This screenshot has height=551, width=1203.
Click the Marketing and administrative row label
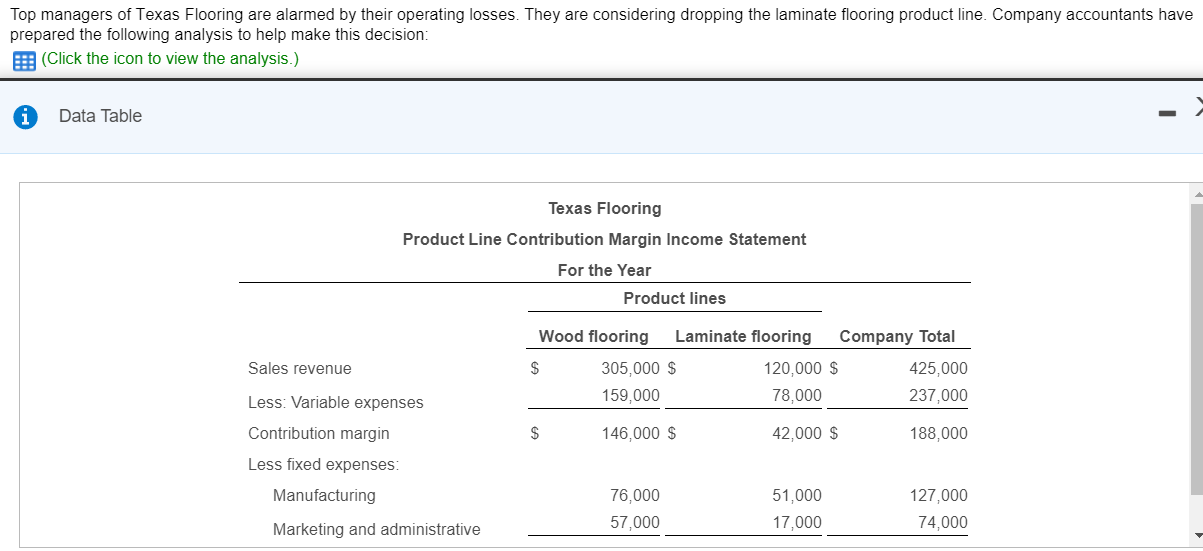[x=376, y=529]
